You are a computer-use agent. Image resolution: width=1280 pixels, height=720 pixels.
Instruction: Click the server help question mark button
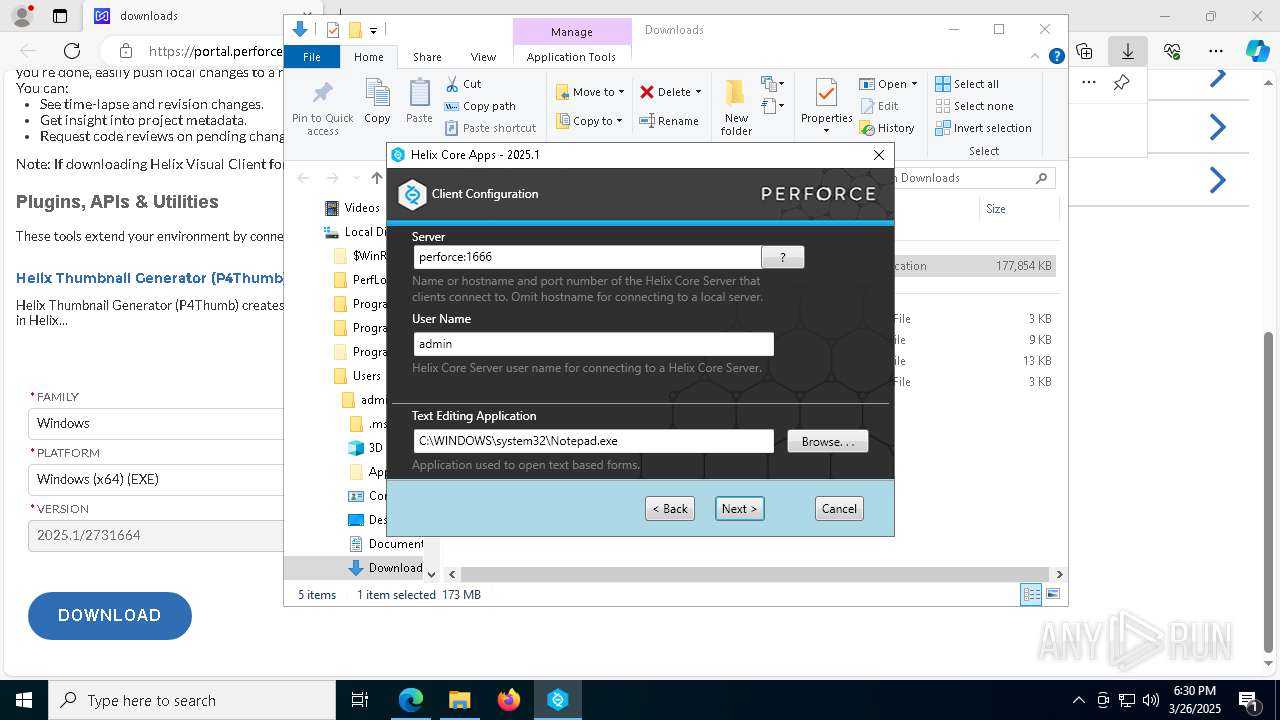[782, 257]
